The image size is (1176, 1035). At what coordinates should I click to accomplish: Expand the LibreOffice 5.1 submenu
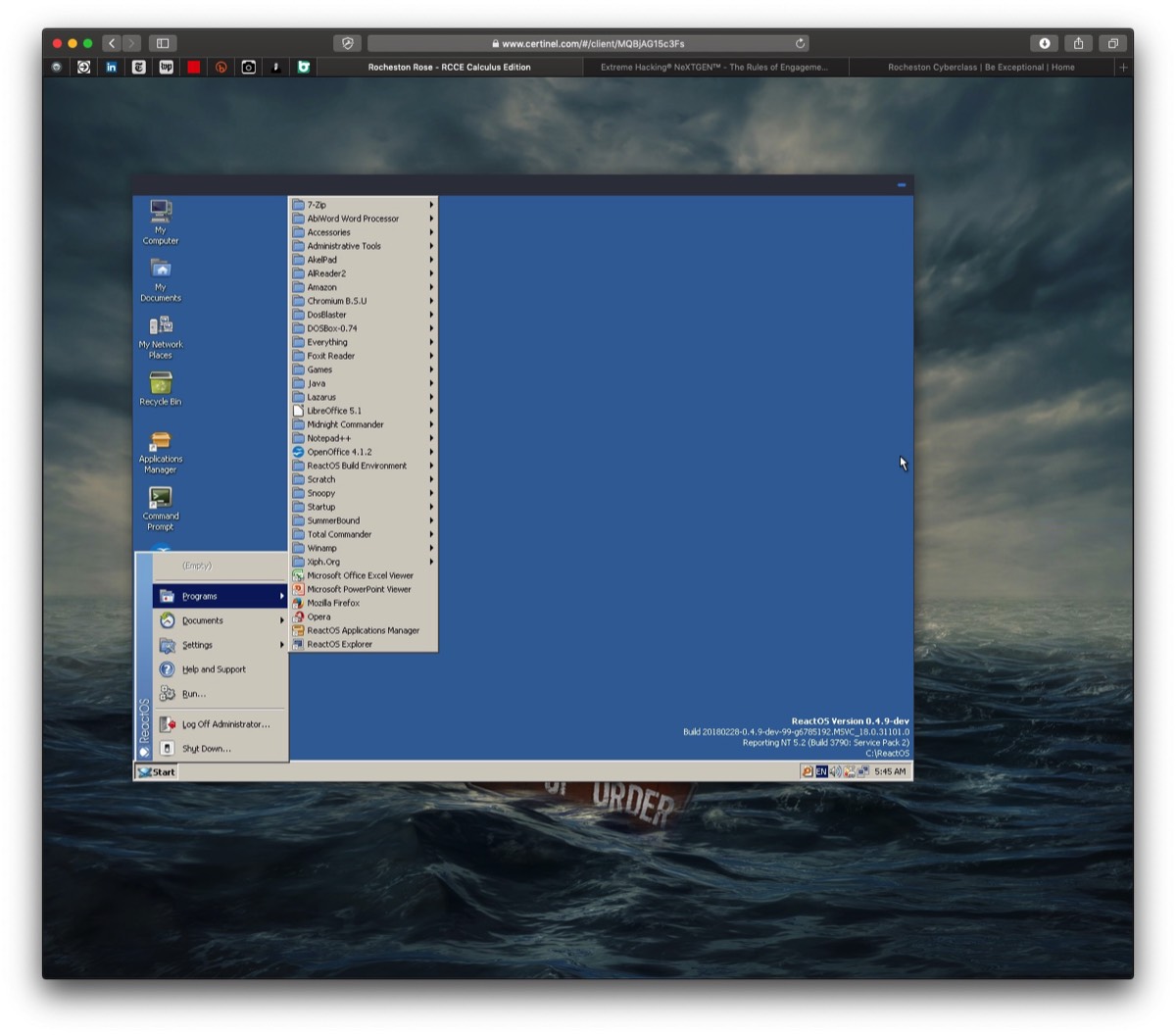pyautogui.click(x=364, y=411)
